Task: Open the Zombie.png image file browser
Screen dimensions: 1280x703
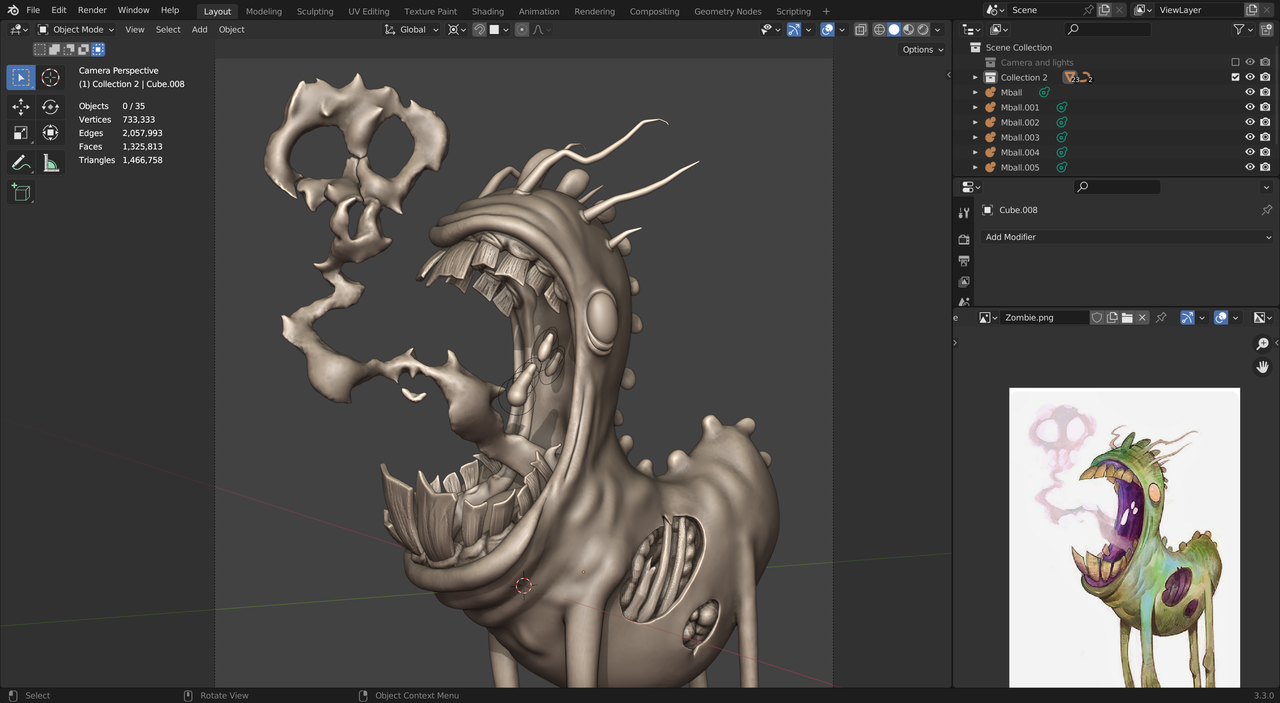Action: click(1127, 318)
